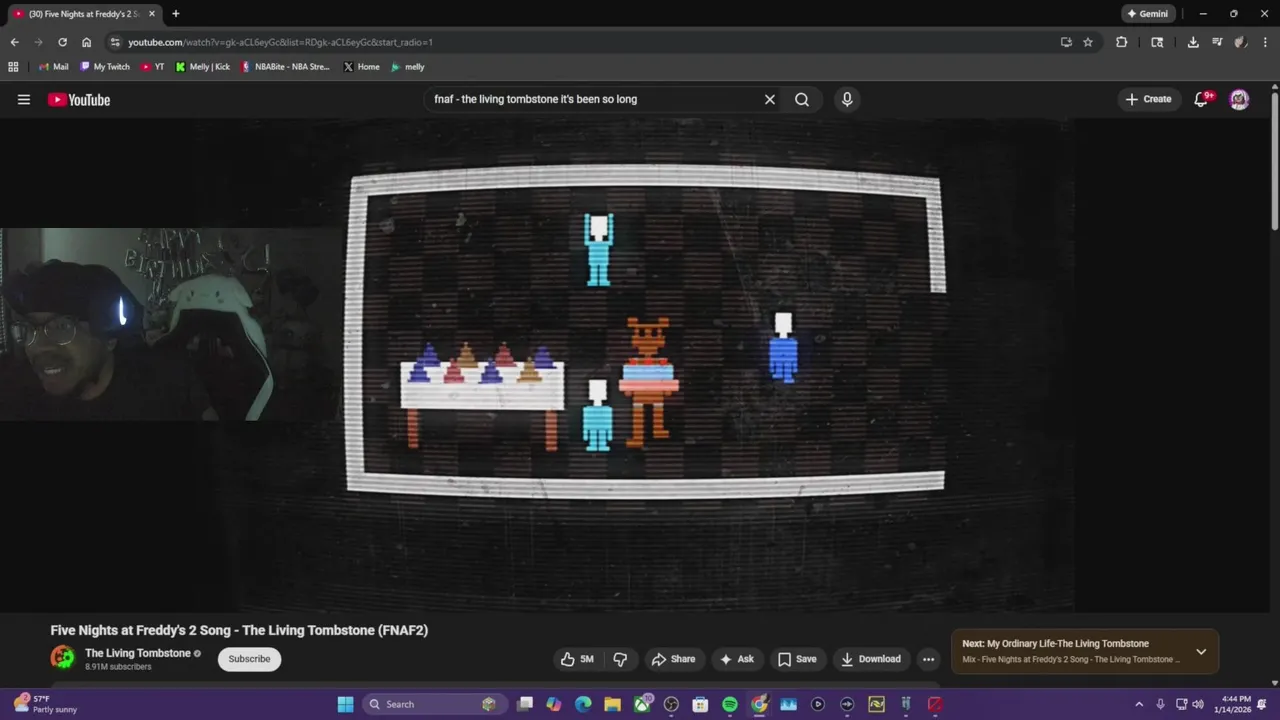
Task: Open the Mail bookmark
Action: click(54, 67)
